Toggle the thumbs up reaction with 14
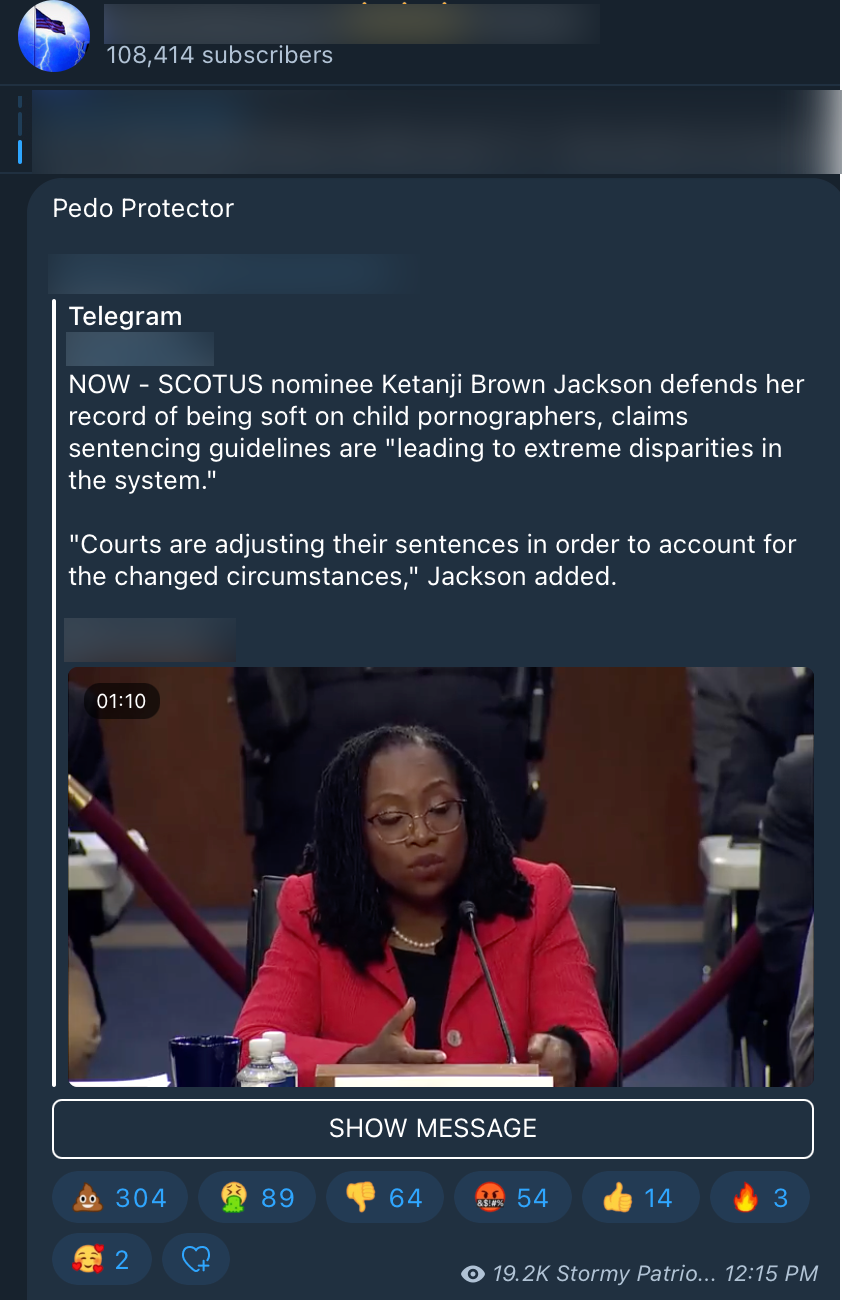842x1300 pixels. [640, 1198]
